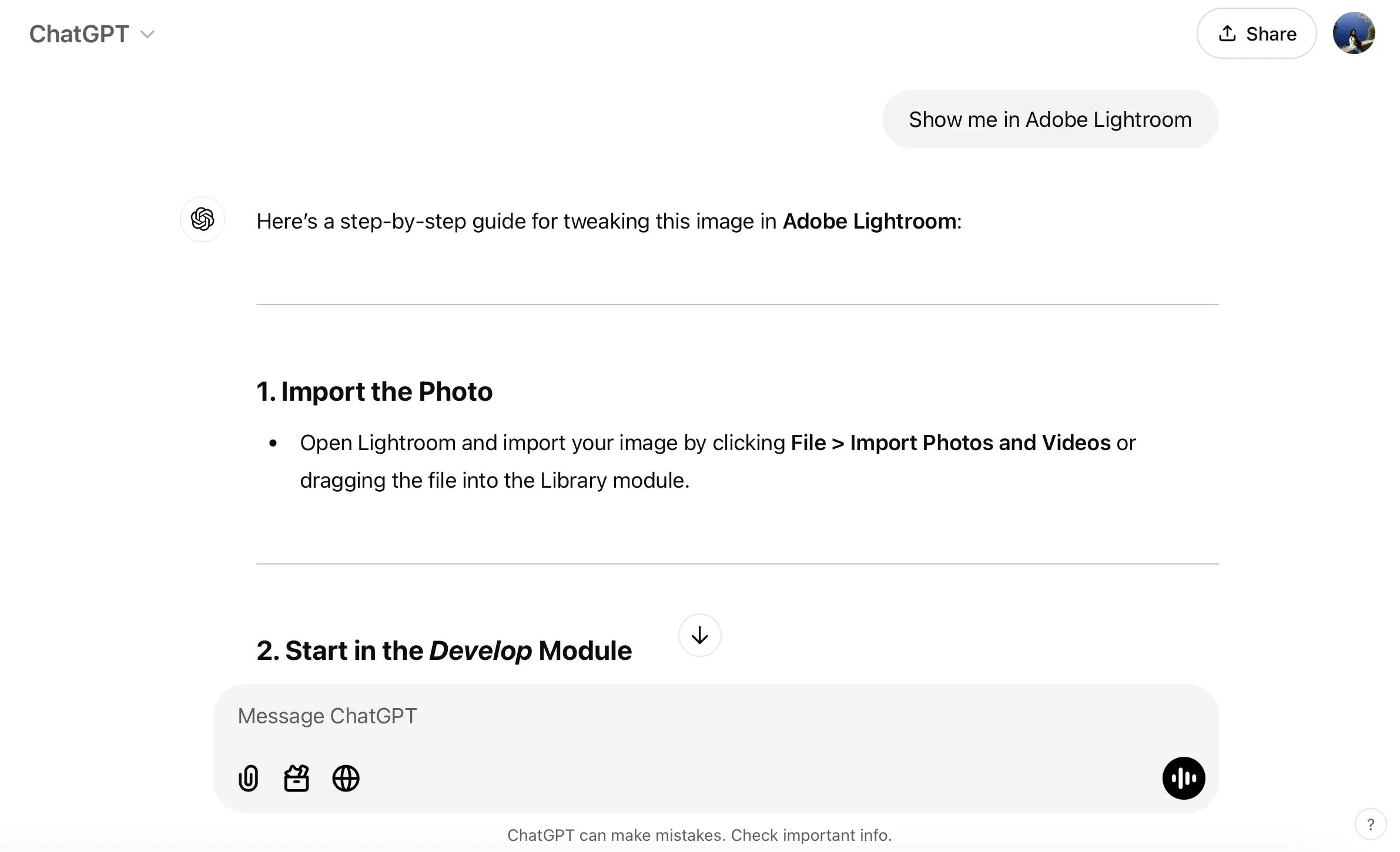Click the ChatGPT logo avatar beside the response

click(x=202, y=219)
